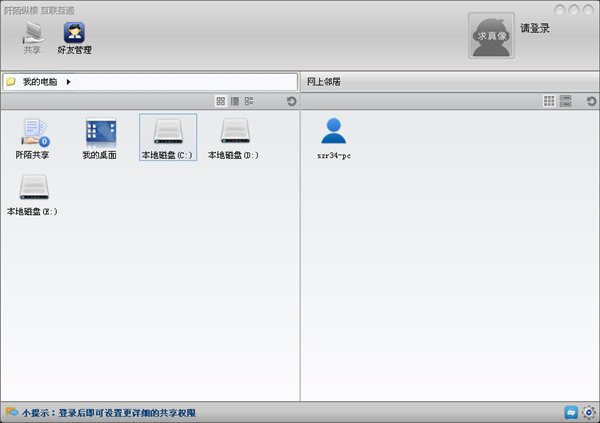Click the 共享 share toolbar icon
The image size is (600, 423).
pos(32,38)
